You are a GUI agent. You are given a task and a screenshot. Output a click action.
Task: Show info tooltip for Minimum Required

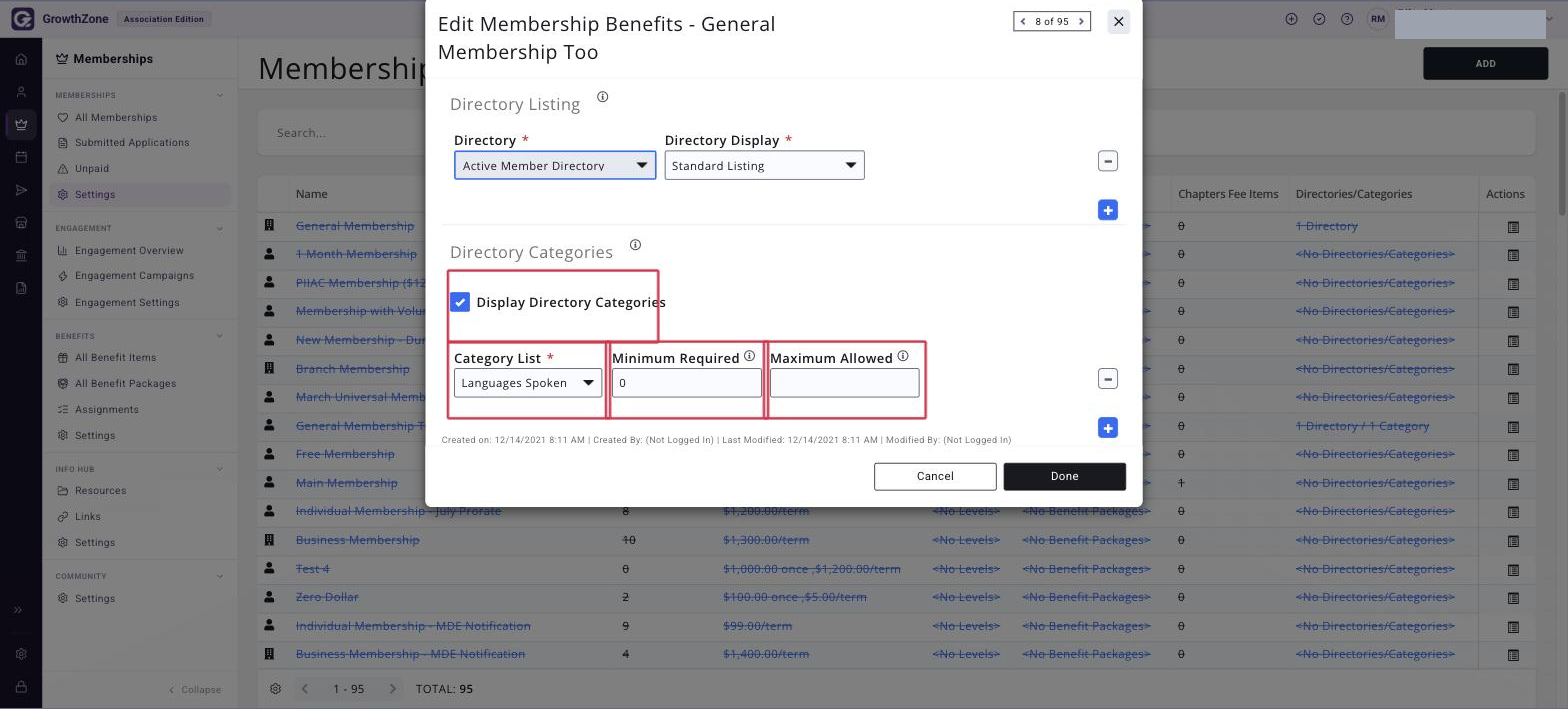click(749, 356)
